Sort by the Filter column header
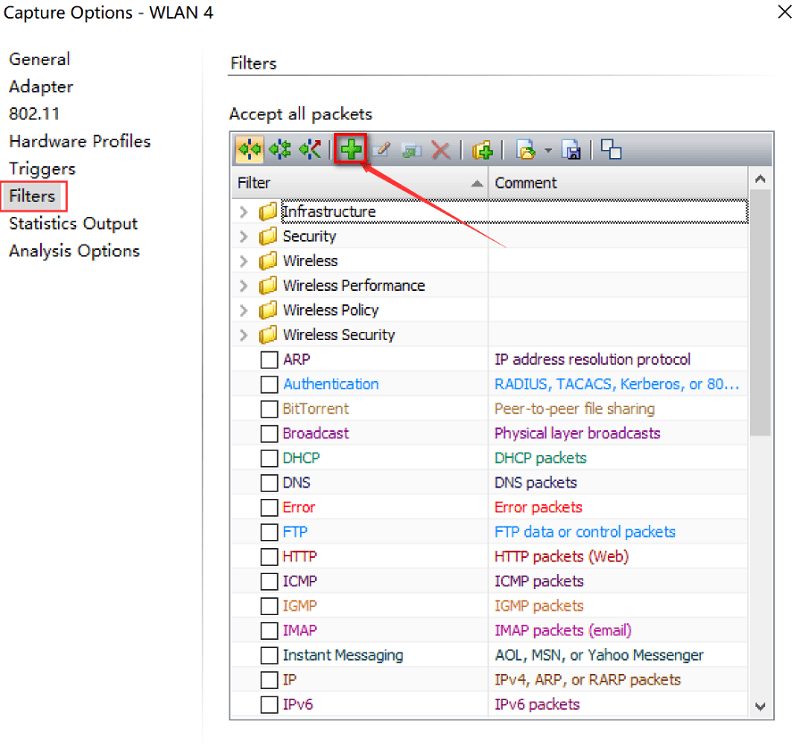This screenshot has width=800, height=748. 360,183
